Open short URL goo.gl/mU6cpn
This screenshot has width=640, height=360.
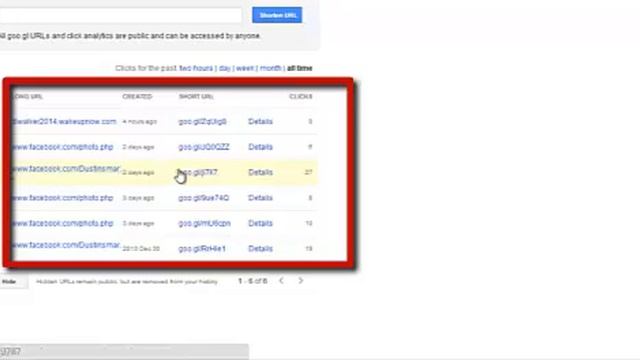pyautogui.click(x=204, y=224)
